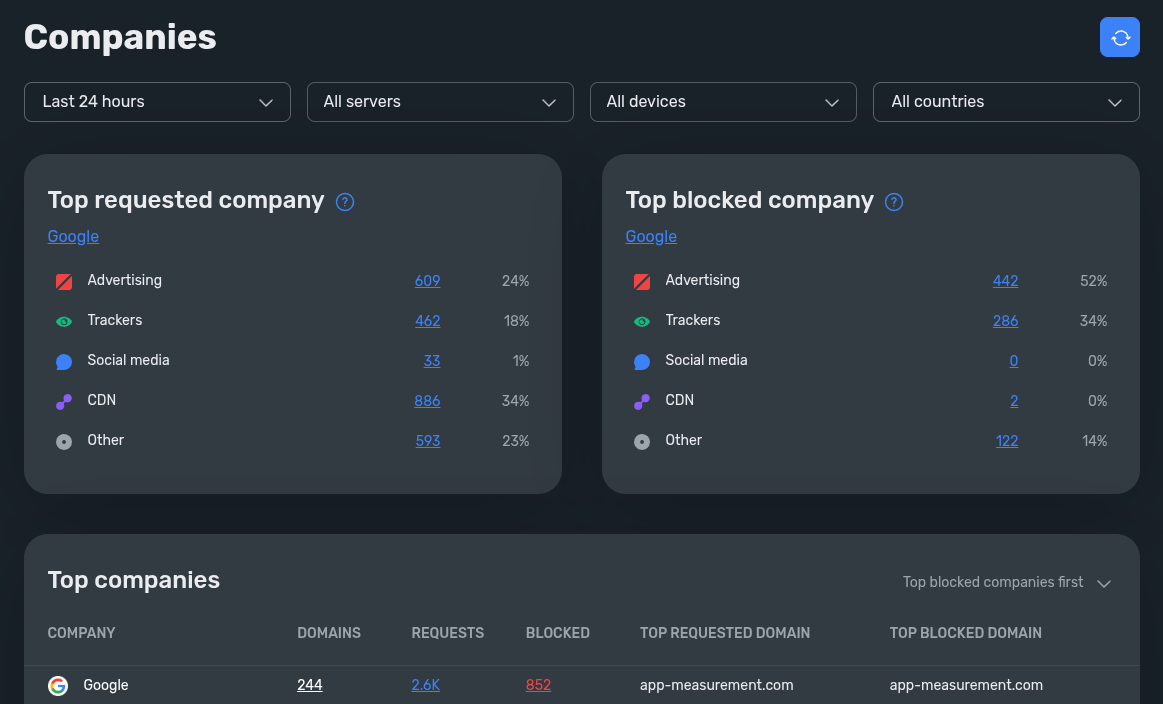Open the All devices dropdown
The image size is (1163, 704).
pyautogui.click(x=723, y=102)
